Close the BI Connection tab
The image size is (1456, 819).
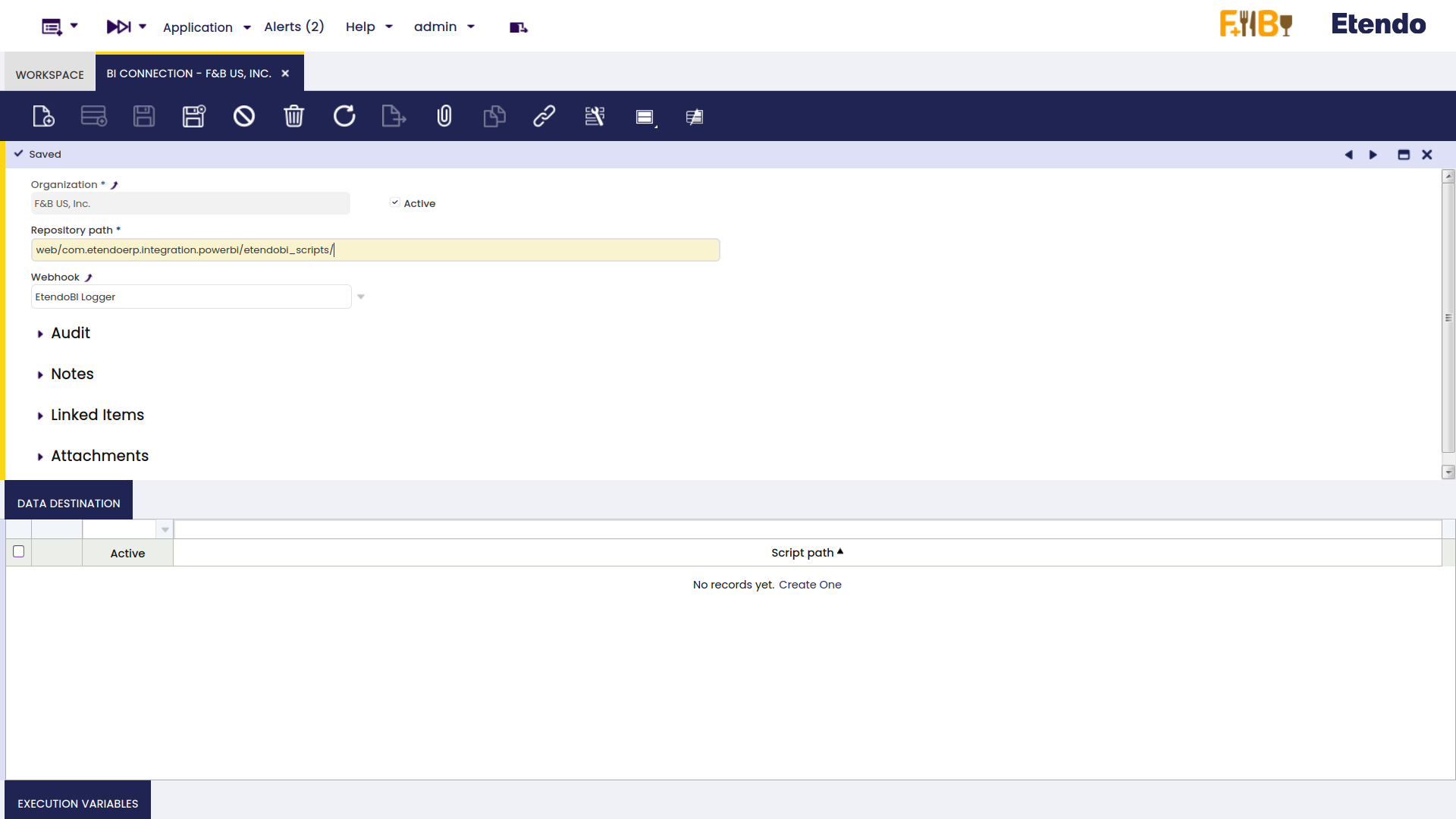285,74
